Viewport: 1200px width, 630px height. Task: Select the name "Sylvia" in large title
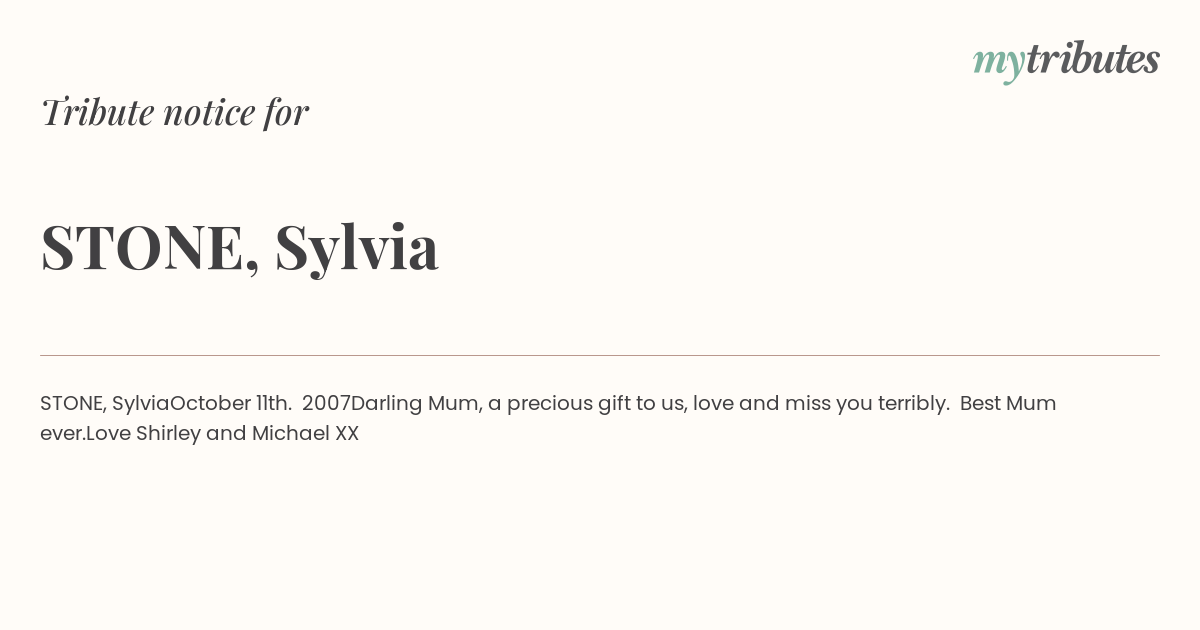click(x=357, y=247)
